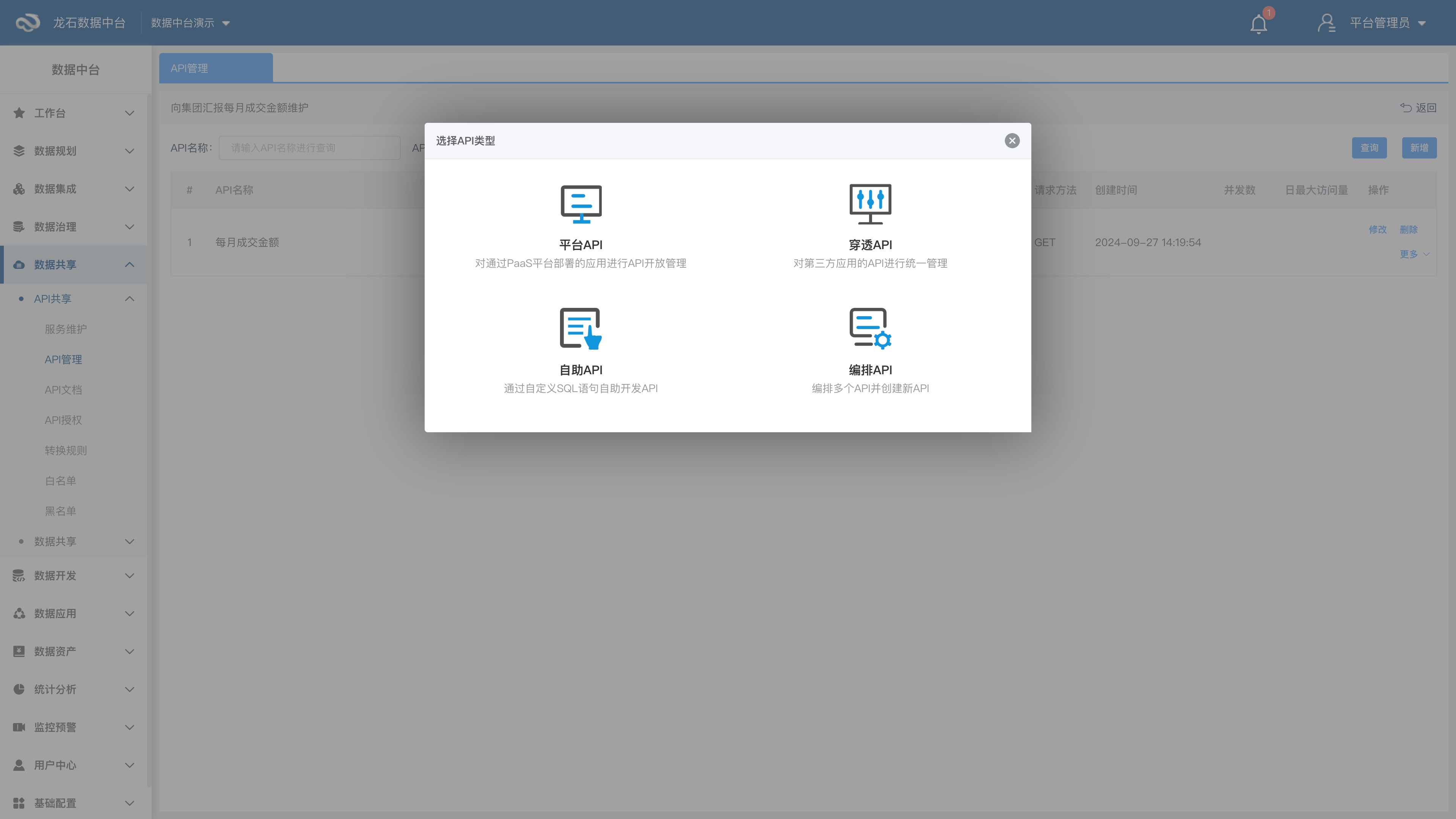1456x819 pixels.
Task: Go to 服务维护 in sidebar
Action: click(66, 329)
